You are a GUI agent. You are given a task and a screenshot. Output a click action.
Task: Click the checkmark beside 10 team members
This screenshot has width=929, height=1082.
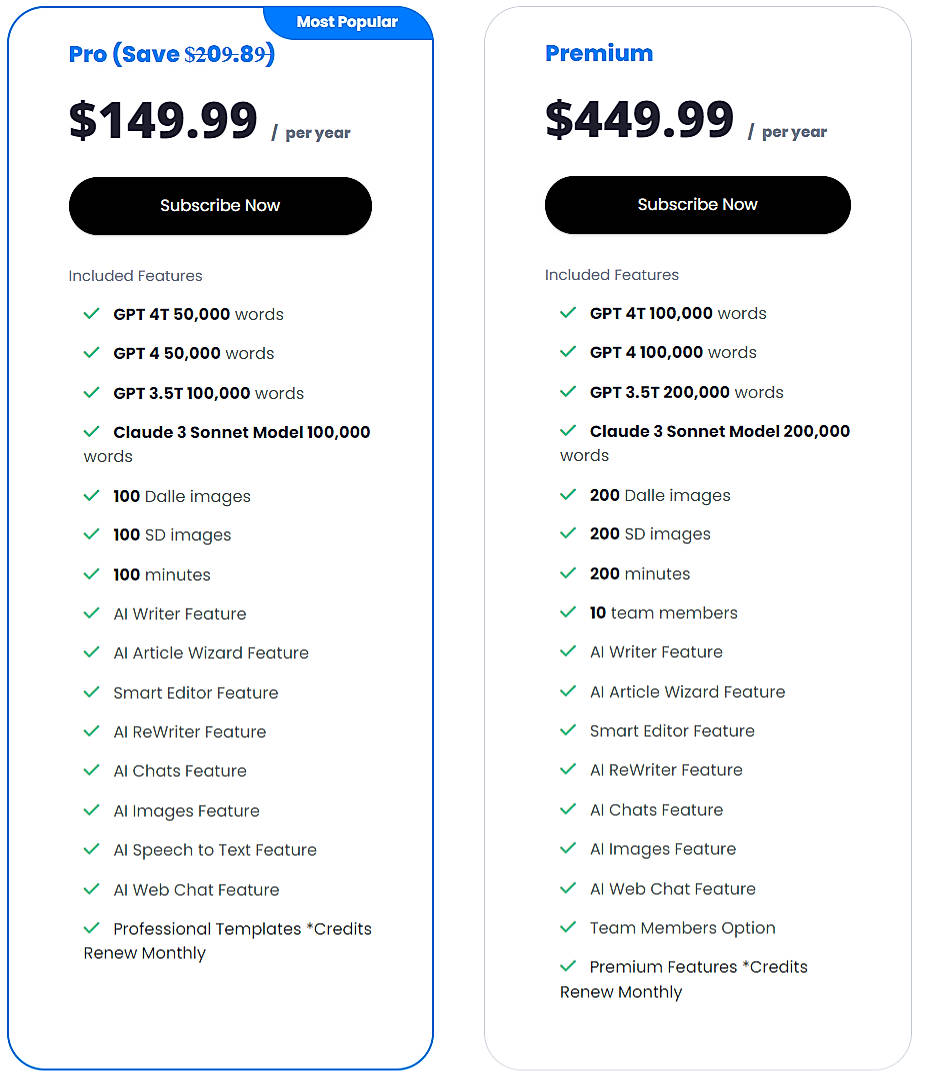coord(568,613)
